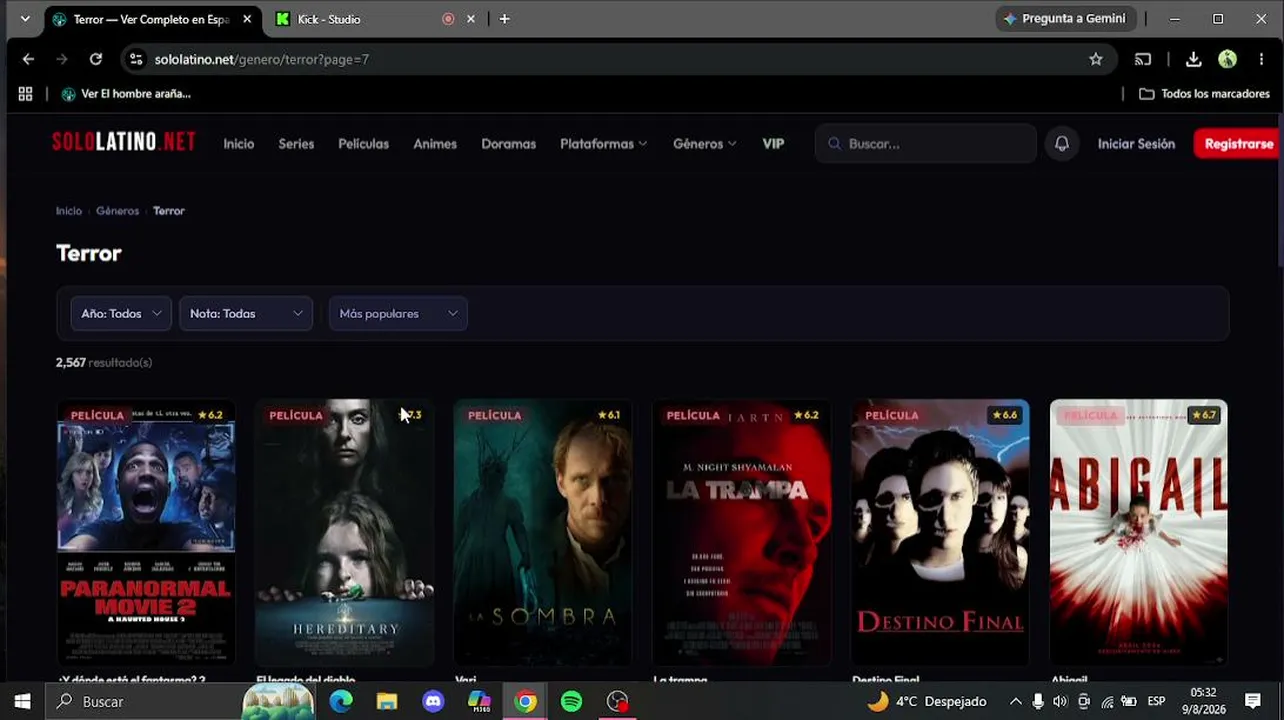This screenshot has width=1284, height=720.
Task: Open the weather widget showing 4°C Despejado
Action: click(927, 701)
